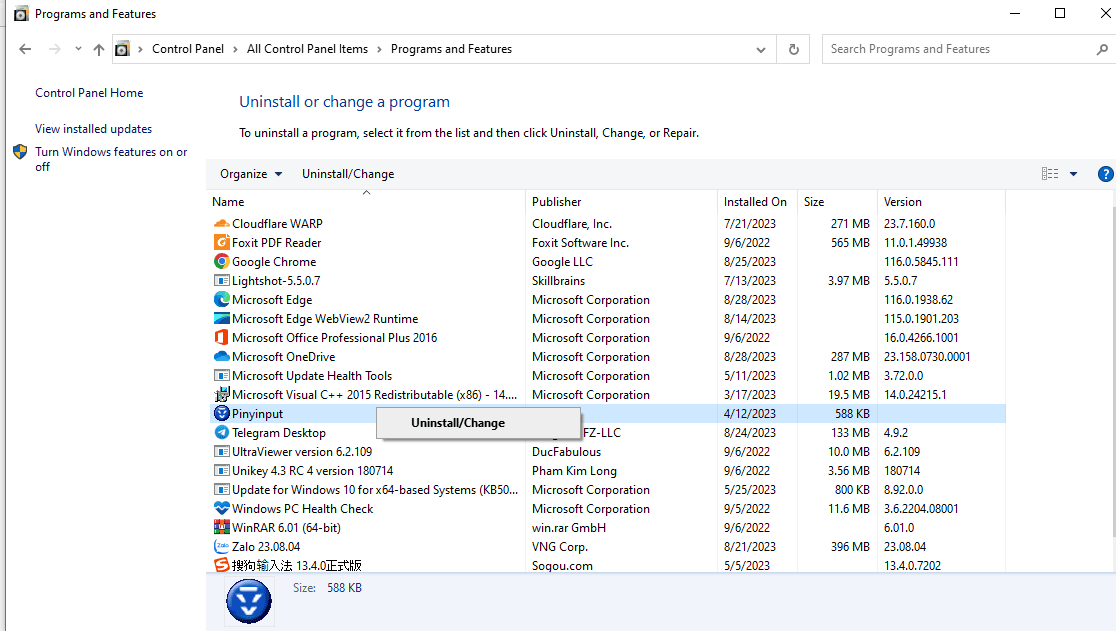Click the Microsoft OneDrive cloud icon
The image size is (1116, 631).
[x=221, y=356]
